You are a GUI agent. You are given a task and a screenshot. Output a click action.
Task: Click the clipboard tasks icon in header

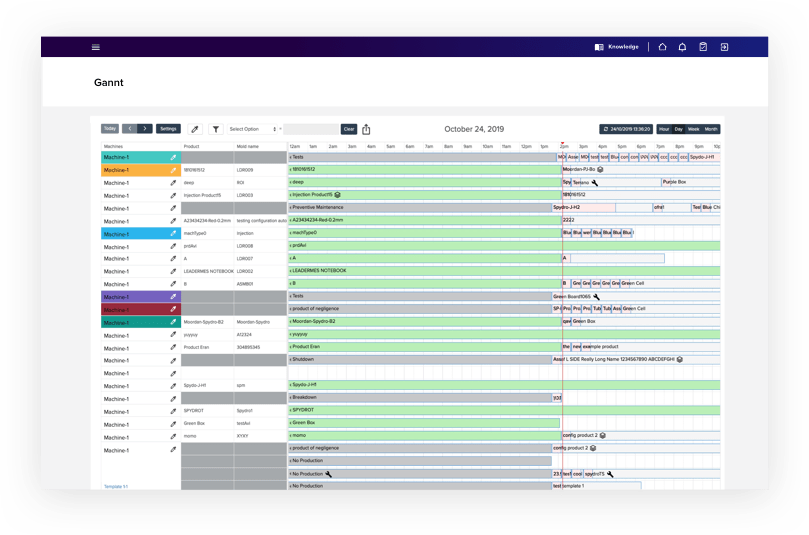coord(703,47)
